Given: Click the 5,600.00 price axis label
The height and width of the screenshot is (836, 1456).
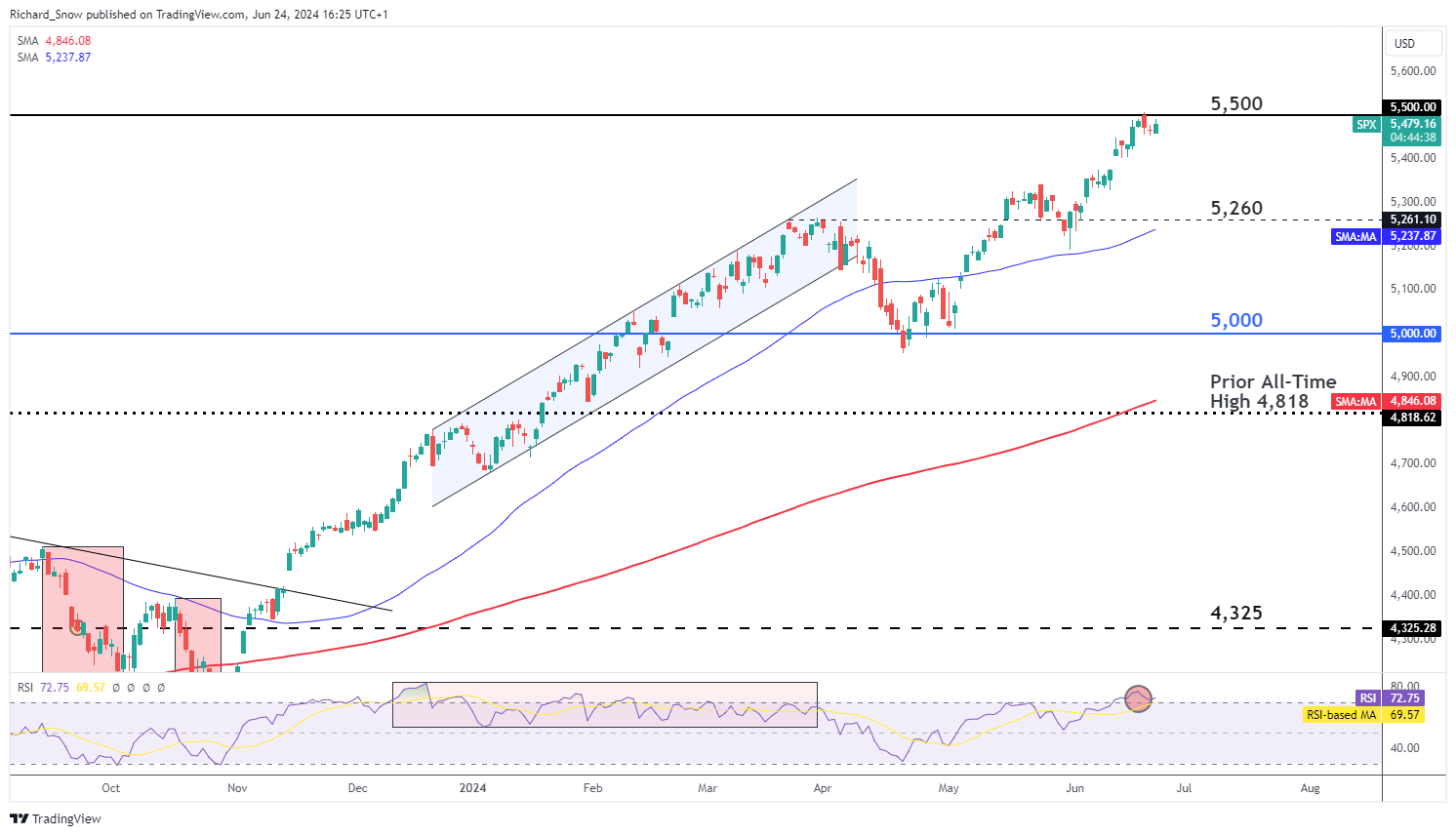Looking at the screenshot, I should tap(1412, 71).
